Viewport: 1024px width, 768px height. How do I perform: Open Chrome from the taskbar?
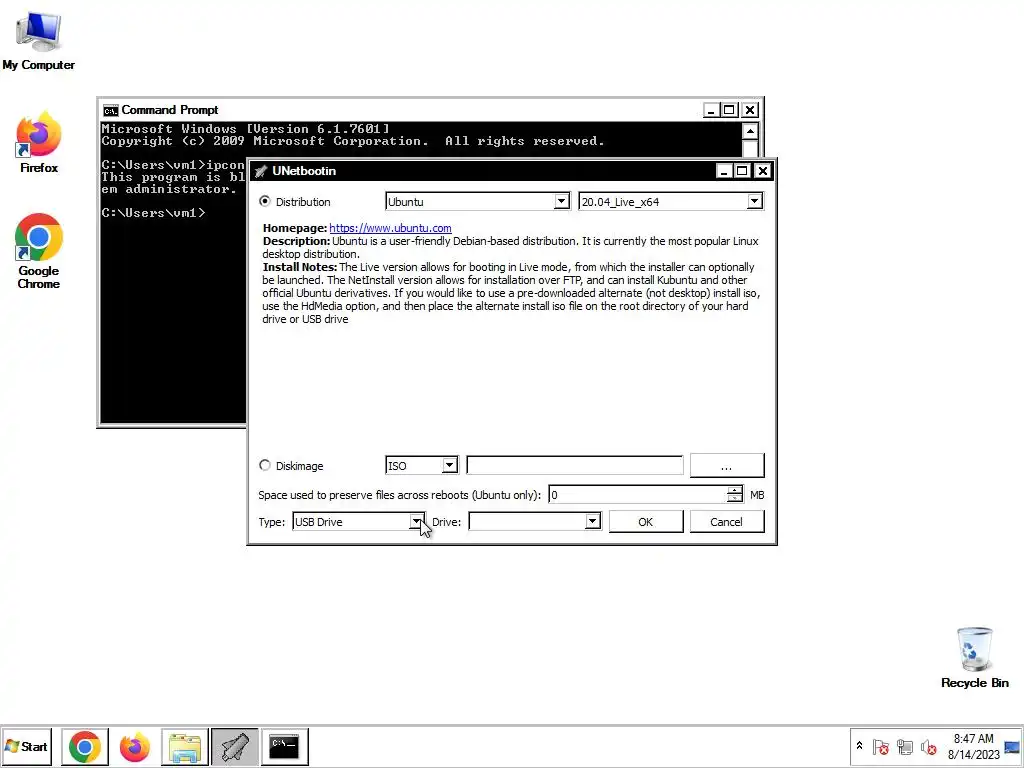(x=85, y=746)
